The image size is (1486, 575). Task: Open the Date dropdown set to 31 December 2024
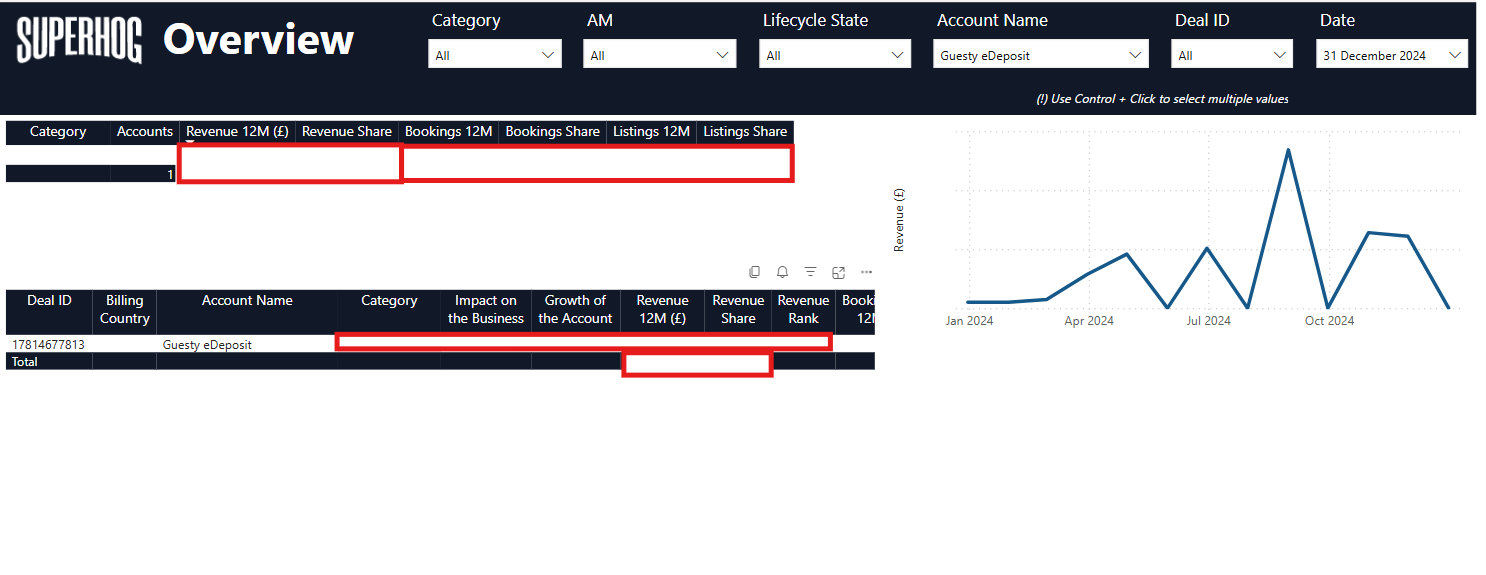(1391, 55)
